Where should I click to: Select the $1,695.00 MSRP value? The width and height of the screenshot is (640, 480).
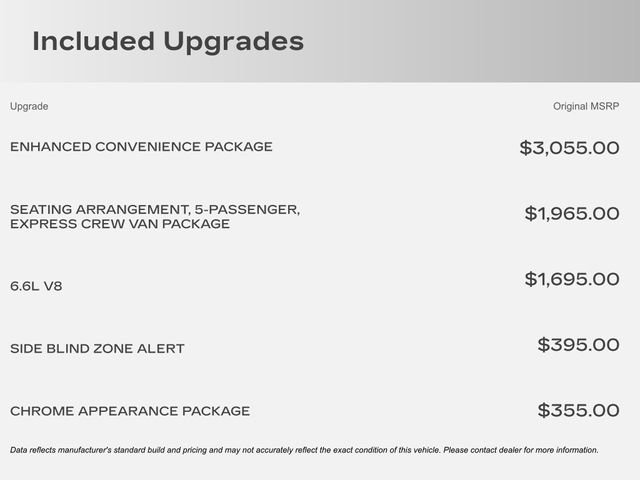572,279
